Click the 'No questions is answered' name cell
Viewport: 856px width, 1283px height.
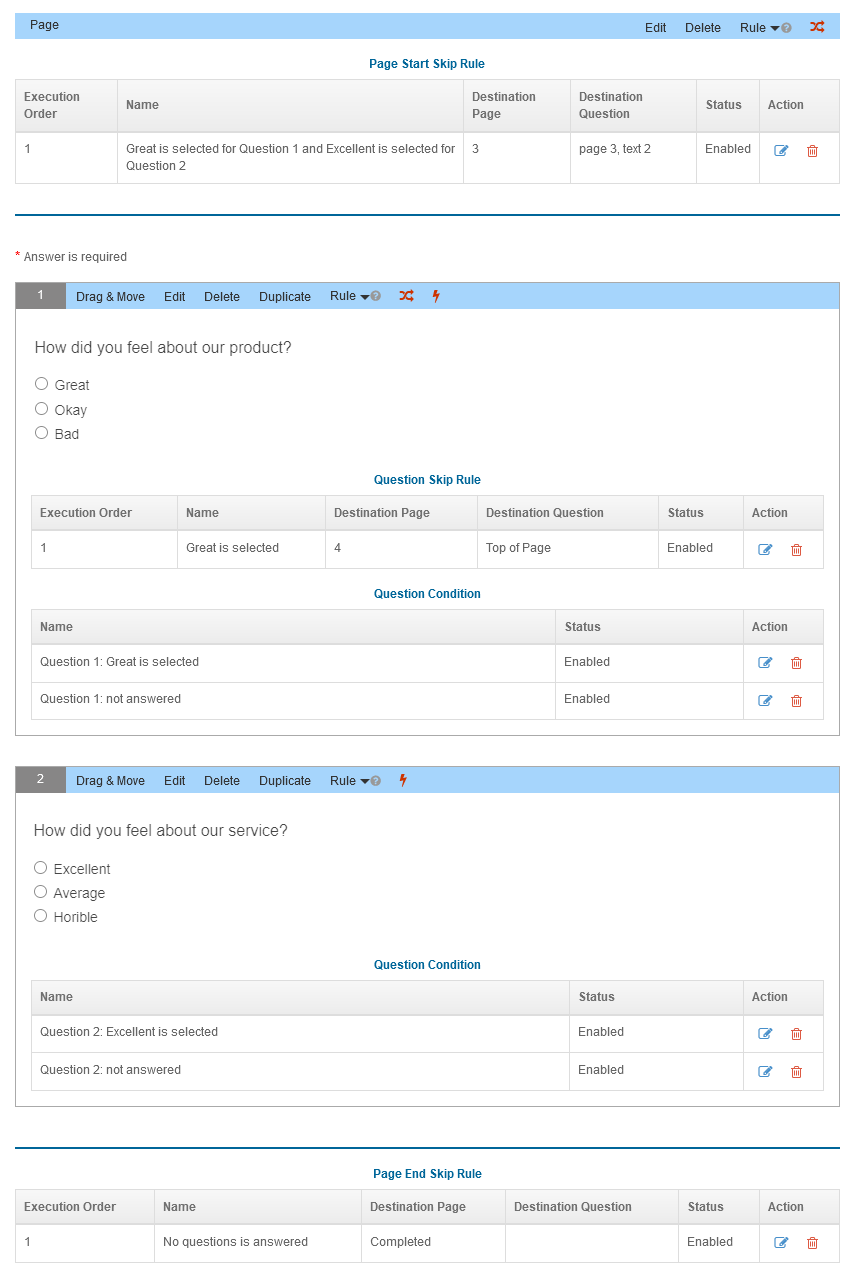[258, 1243]
